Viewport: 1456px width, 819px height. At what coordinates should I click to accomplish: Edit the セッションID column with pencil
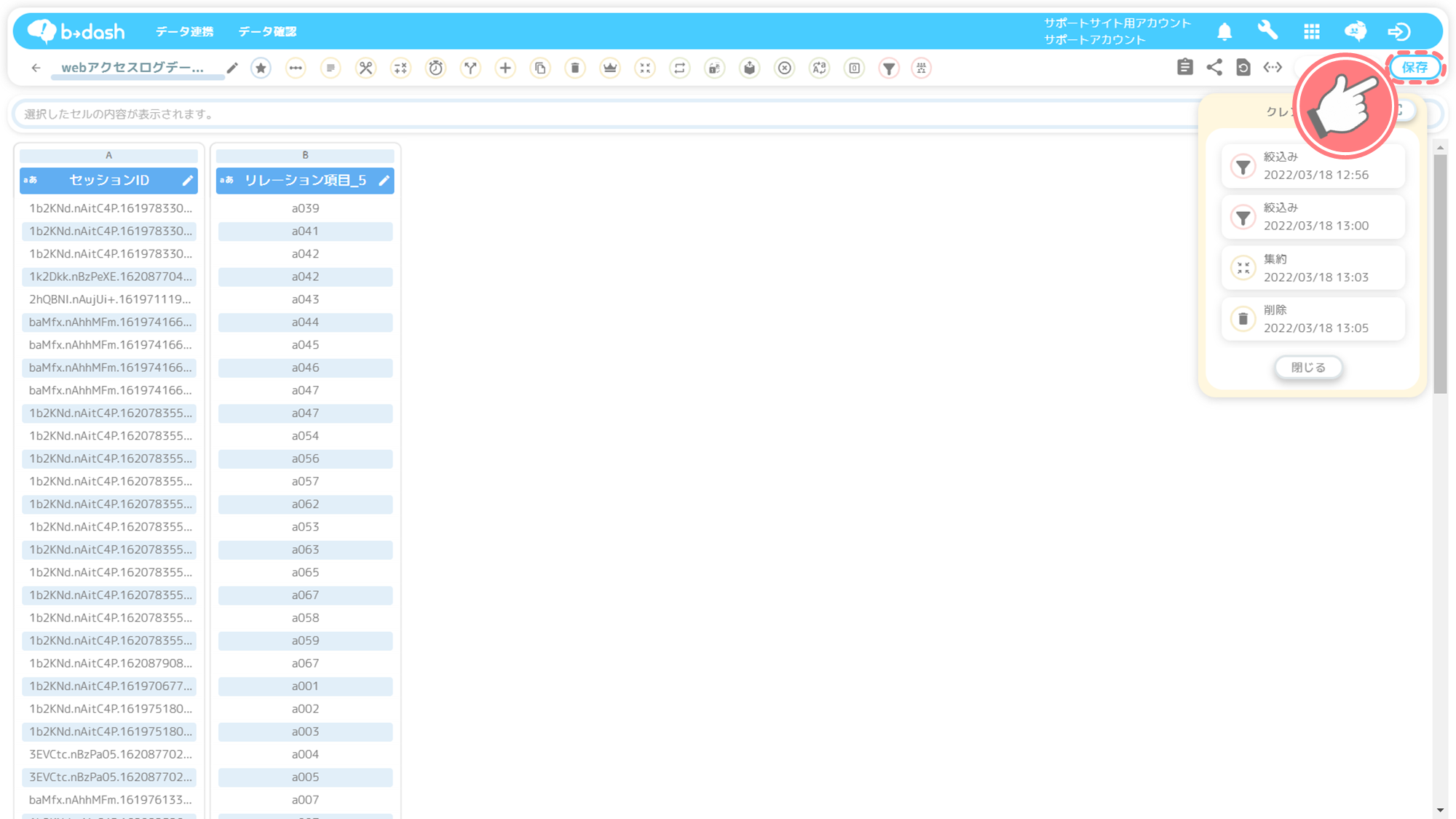point(188,181)
